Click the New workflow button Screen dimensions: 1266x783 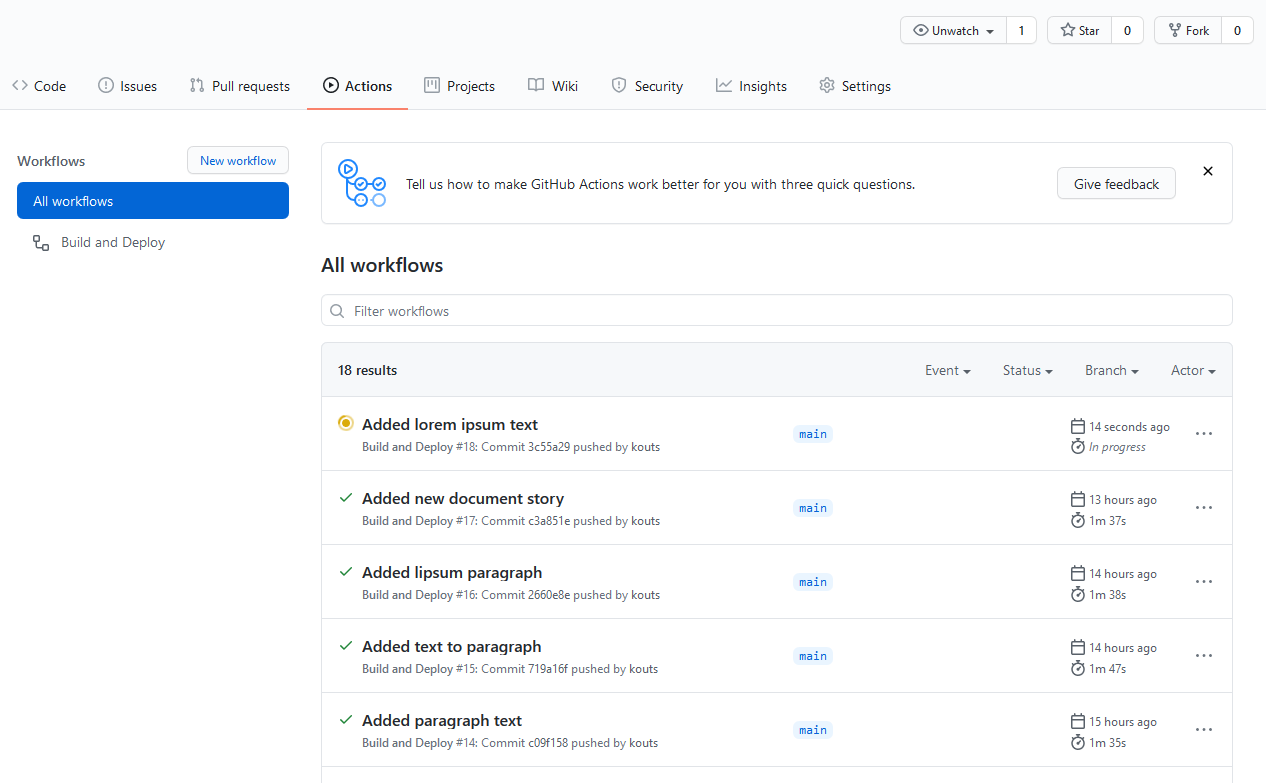pos(238,161)
